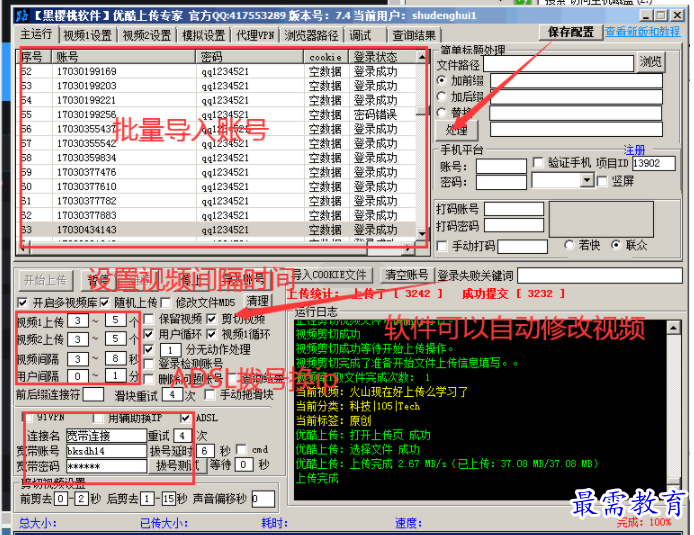Toggle the ADSL checkbox
This screenshot has width=694, height=535.
(185, 418)
